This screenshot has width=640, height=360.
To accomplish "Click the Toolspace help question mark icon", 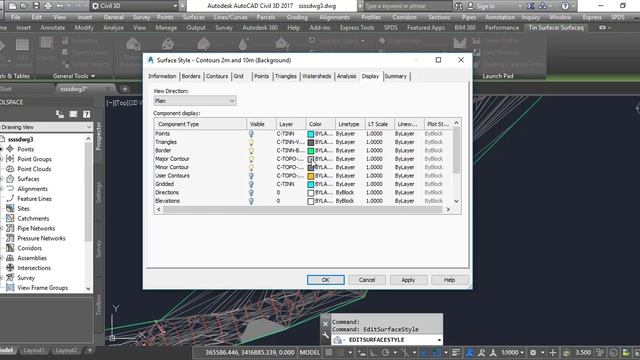I will tap(87, 114).
